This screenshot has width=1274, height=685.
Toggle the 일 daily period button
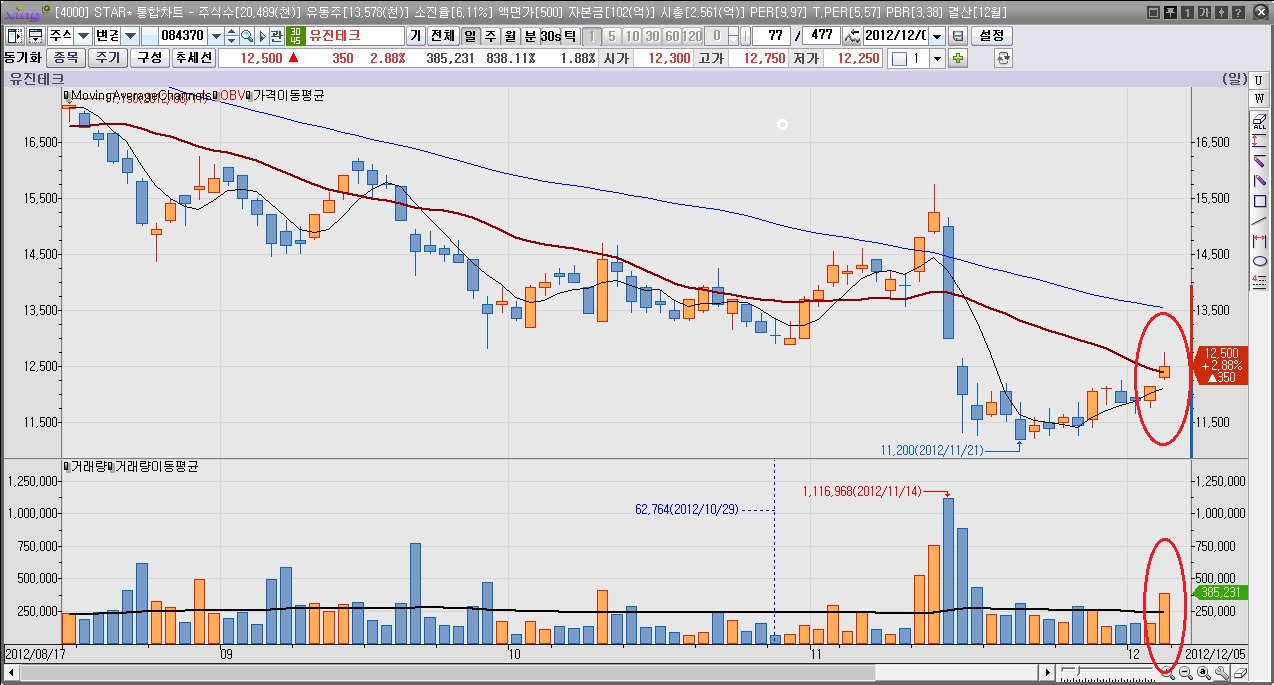[x=470, y=36]
